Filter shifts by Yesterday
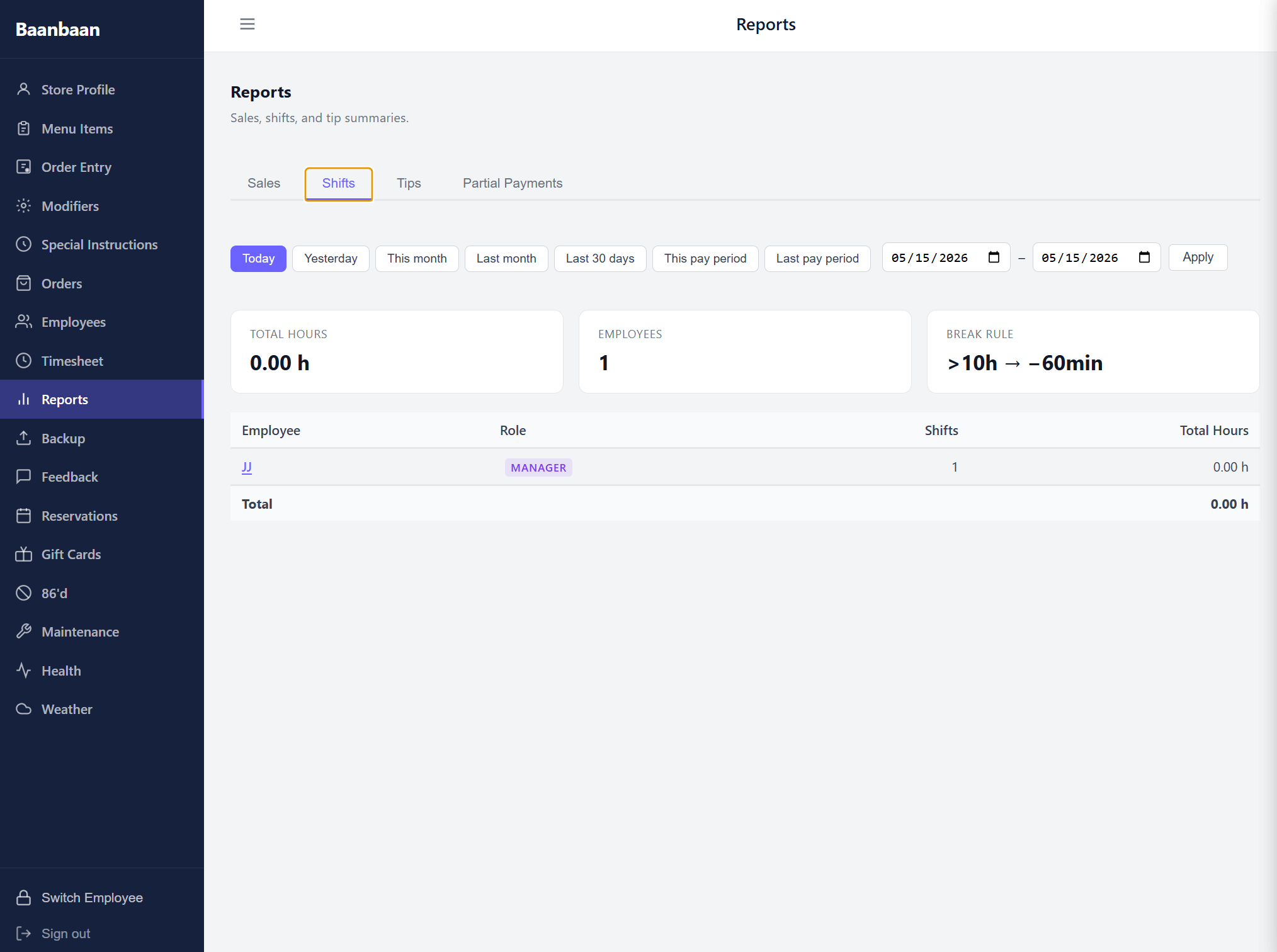Screen dimensions: 1277x952 (x=331, y=259)
